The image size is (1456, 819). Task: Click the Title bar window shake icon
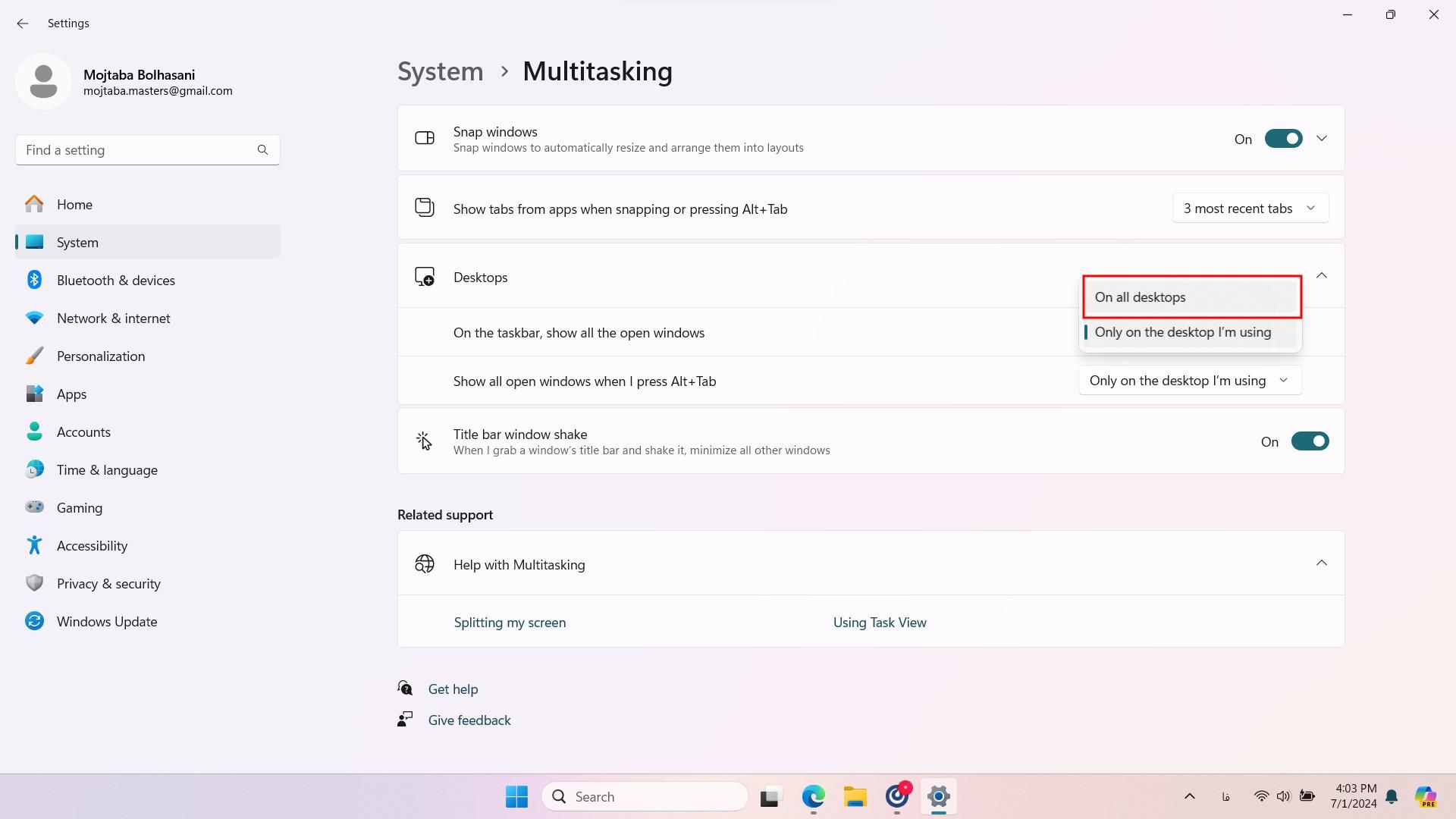[425, 441]
